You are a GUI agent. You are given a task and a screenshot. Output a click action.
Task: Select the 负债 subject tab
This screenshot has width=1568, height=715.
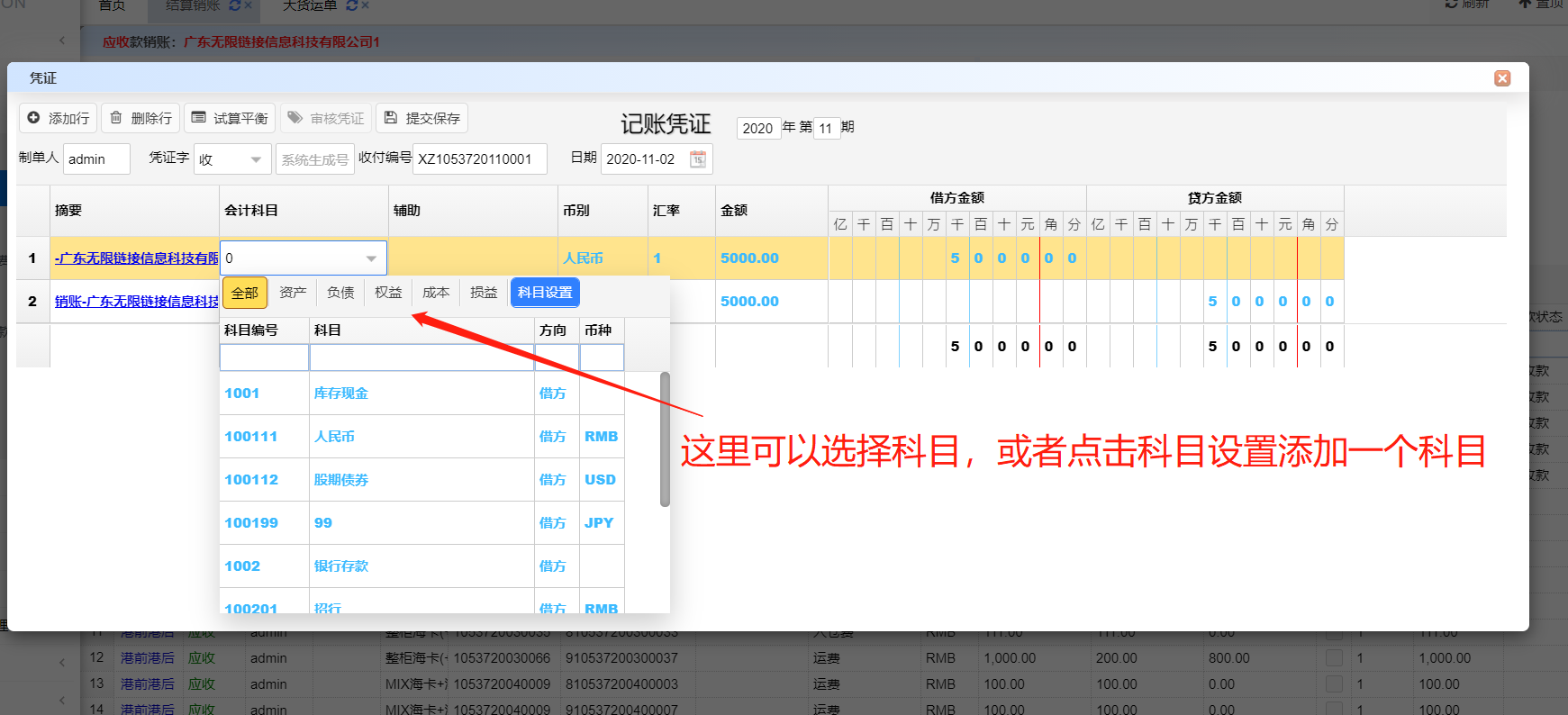pyautogui.click(x=340, y=293)
